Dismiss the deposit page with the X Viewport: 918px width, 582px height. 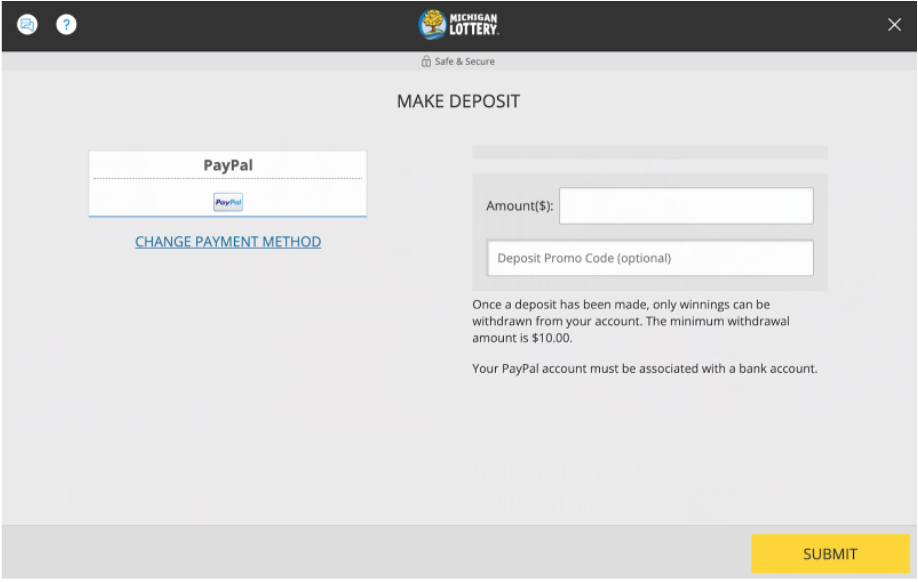pyautogui.click(x=894, y=24)
